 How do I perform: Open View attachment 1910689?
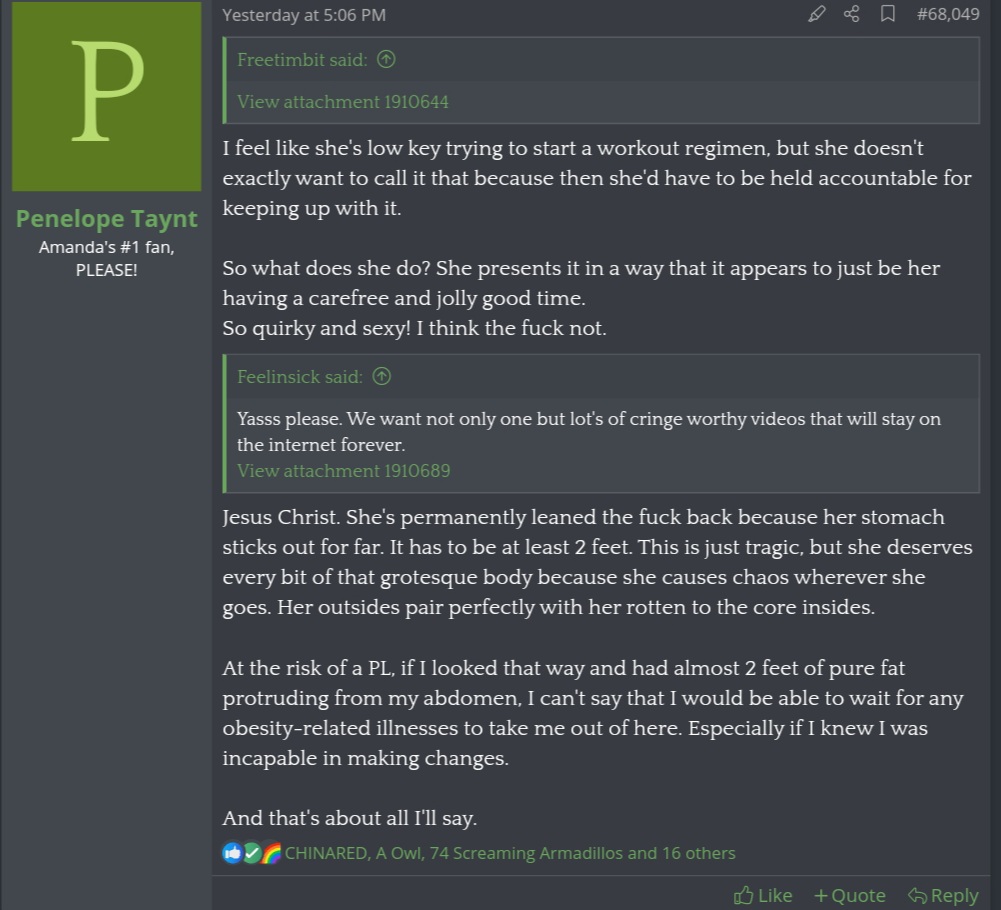click(343, 470)
